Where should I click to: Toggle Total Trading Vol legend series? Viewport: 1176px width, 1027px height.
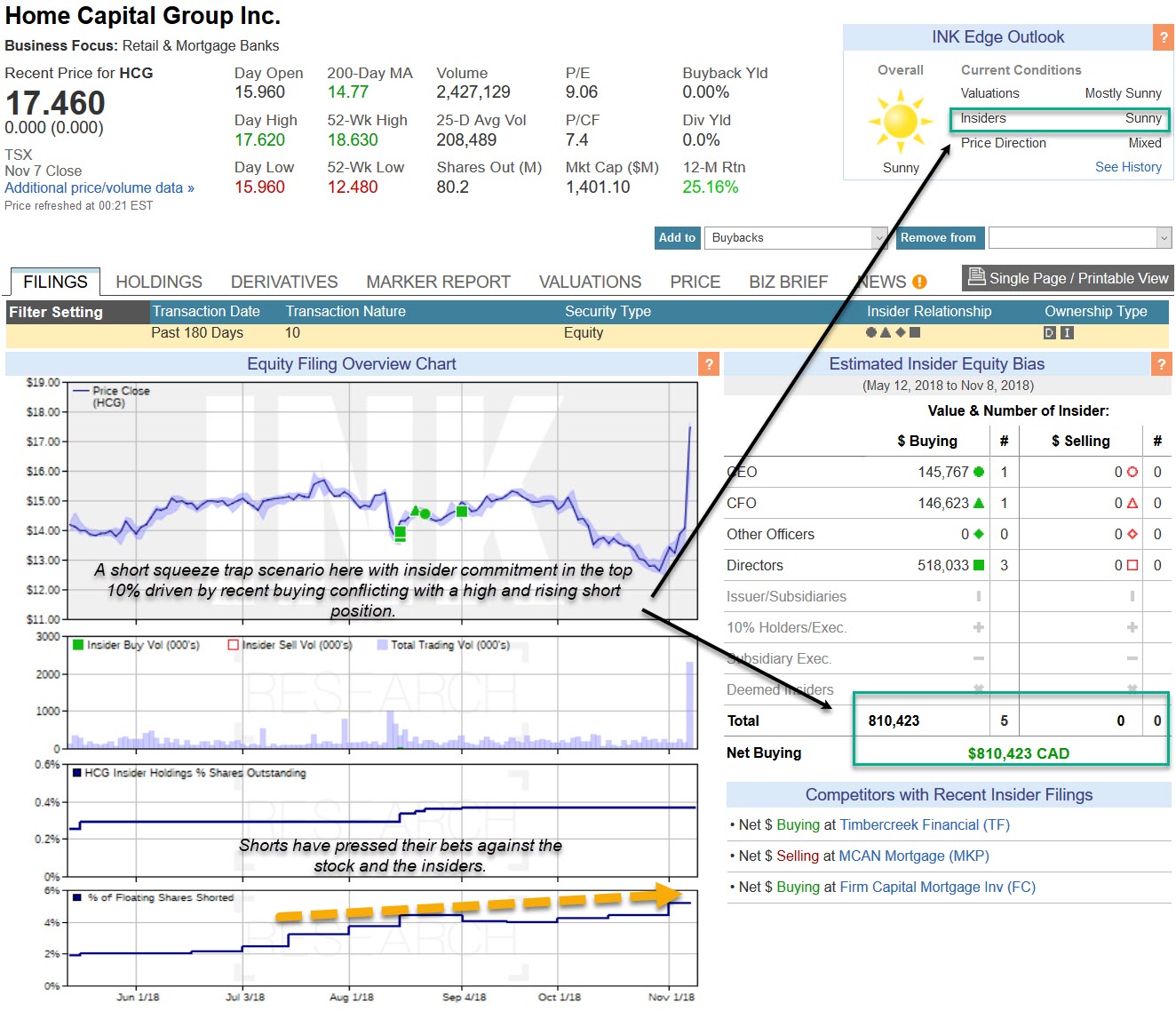[443, 645]
